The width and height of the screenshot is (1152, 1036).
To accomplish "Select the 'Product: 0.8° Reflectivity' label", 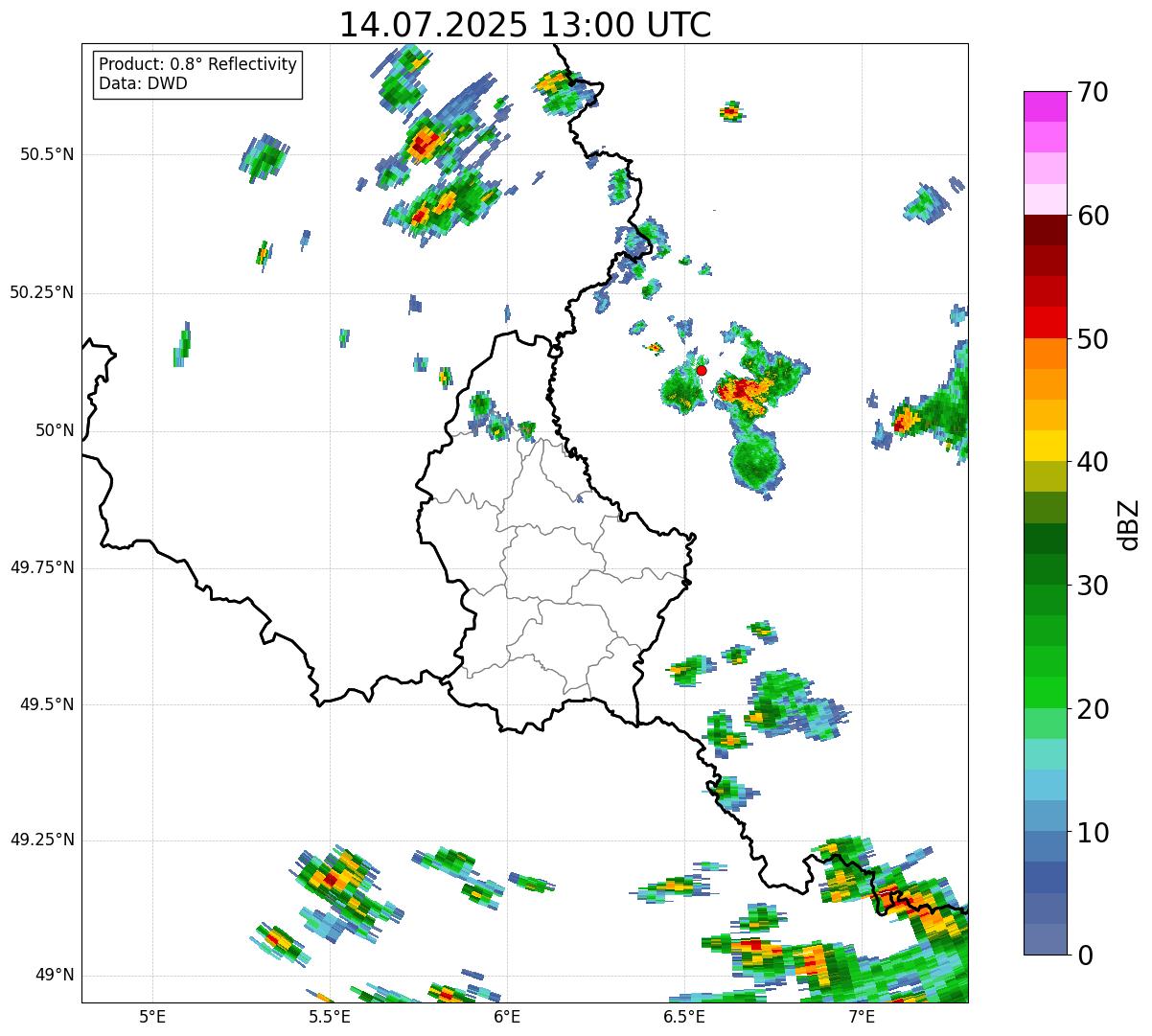I will [198, 64].
